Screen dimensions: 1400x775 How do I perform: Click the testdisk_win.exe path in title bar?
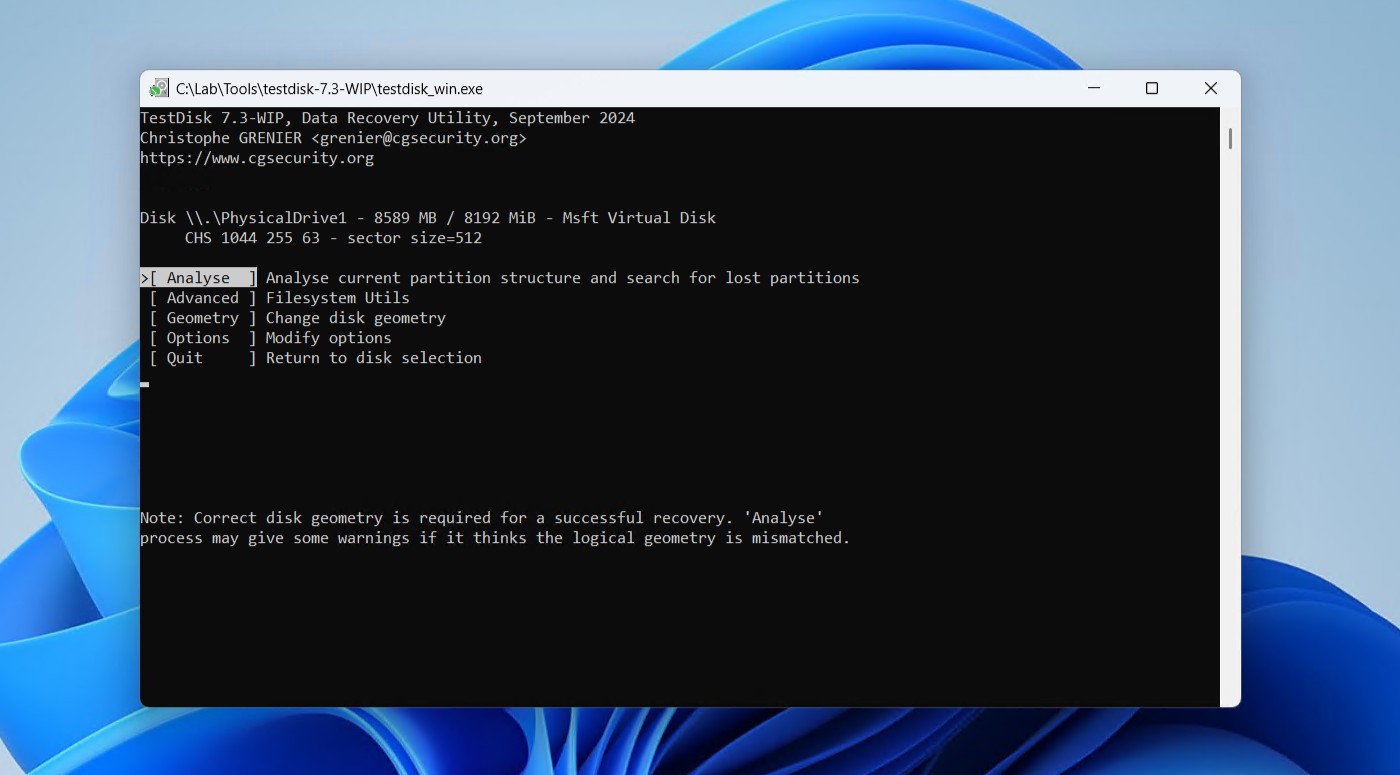pyautogui.click(x=328, y=88)
